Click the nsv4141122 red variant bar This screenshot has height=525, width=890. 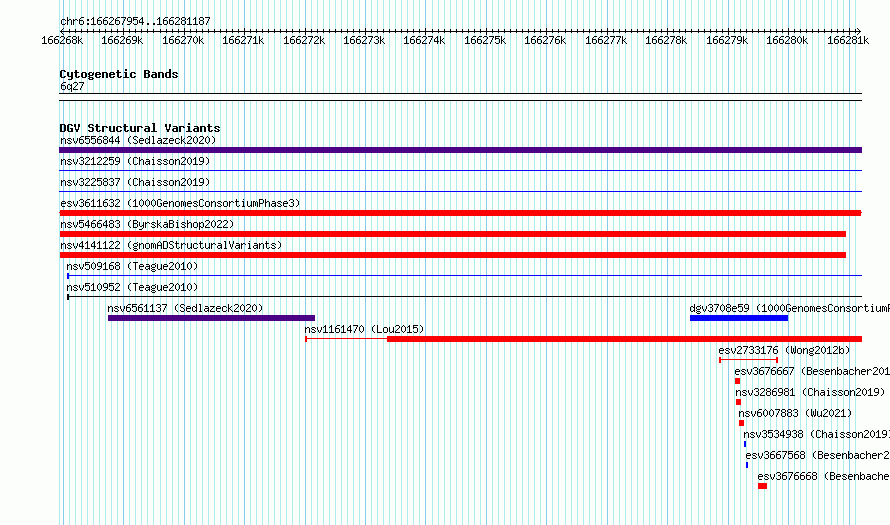pyautogui.click(x=453, y=255)
